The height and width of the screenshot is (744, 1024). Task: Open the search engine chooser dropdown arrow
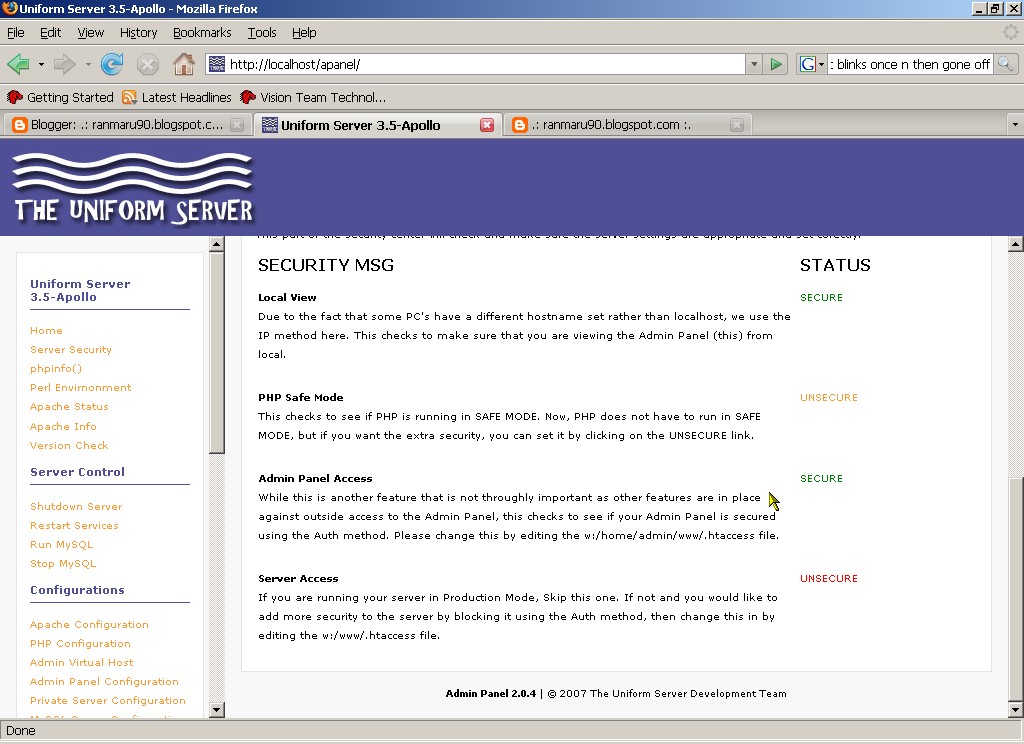(822, 64)
